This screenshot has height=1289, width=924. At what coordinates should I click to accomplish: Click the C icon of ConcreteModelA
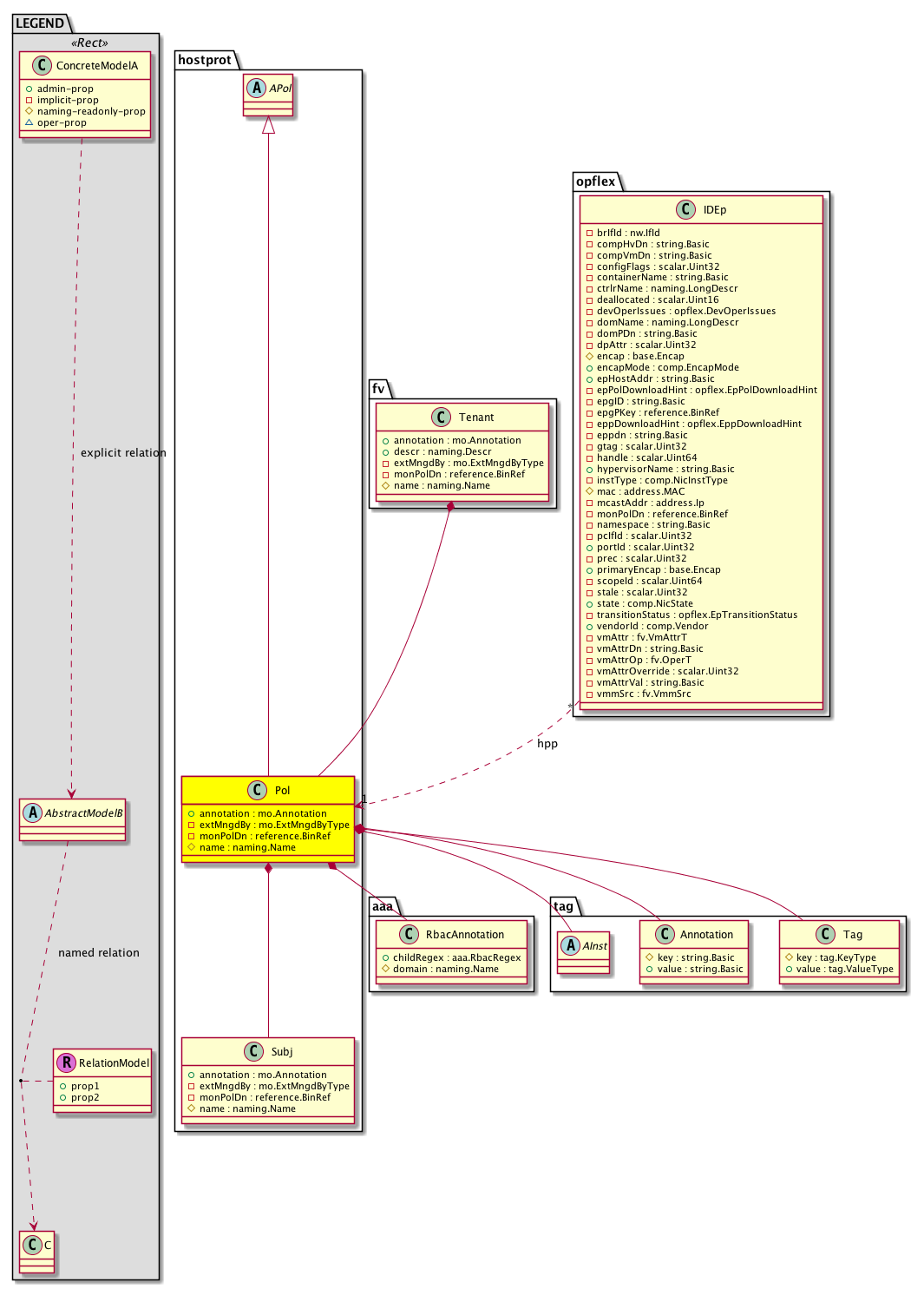[42, 65]
